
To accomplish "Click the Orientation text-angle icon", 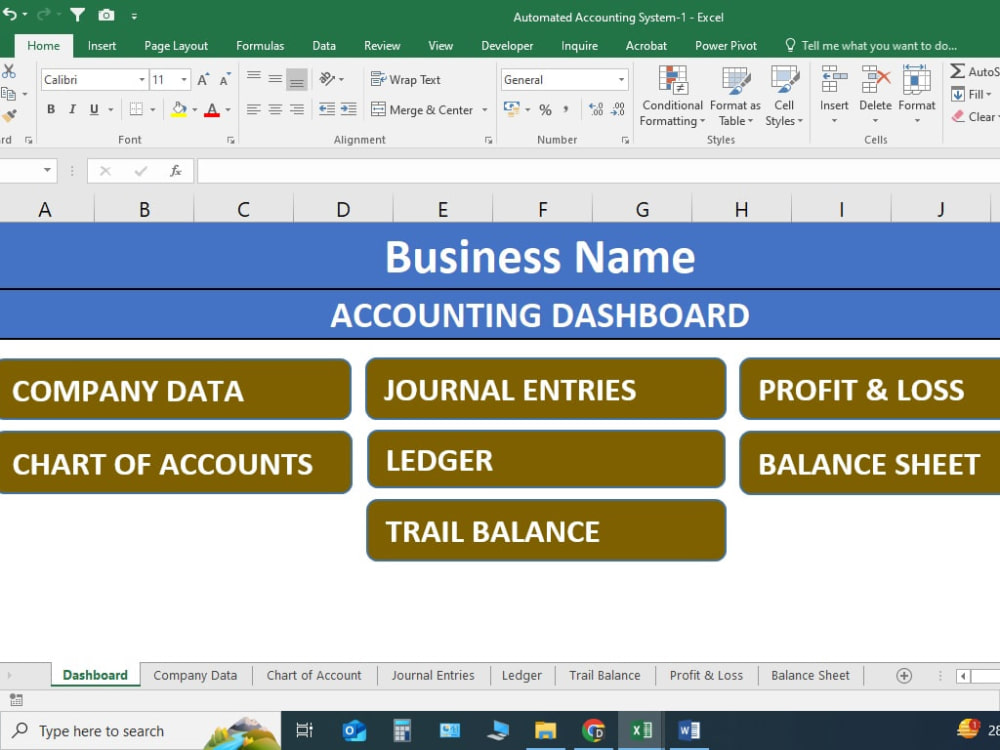I will point(327,78).
